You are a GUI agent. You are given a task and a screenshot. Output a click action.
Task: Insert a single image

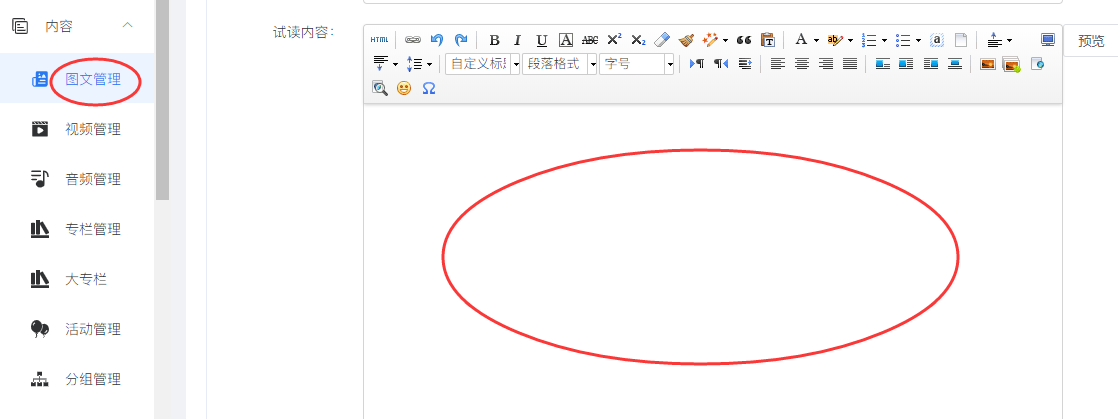pyautogui.click(x=988, y=64)
